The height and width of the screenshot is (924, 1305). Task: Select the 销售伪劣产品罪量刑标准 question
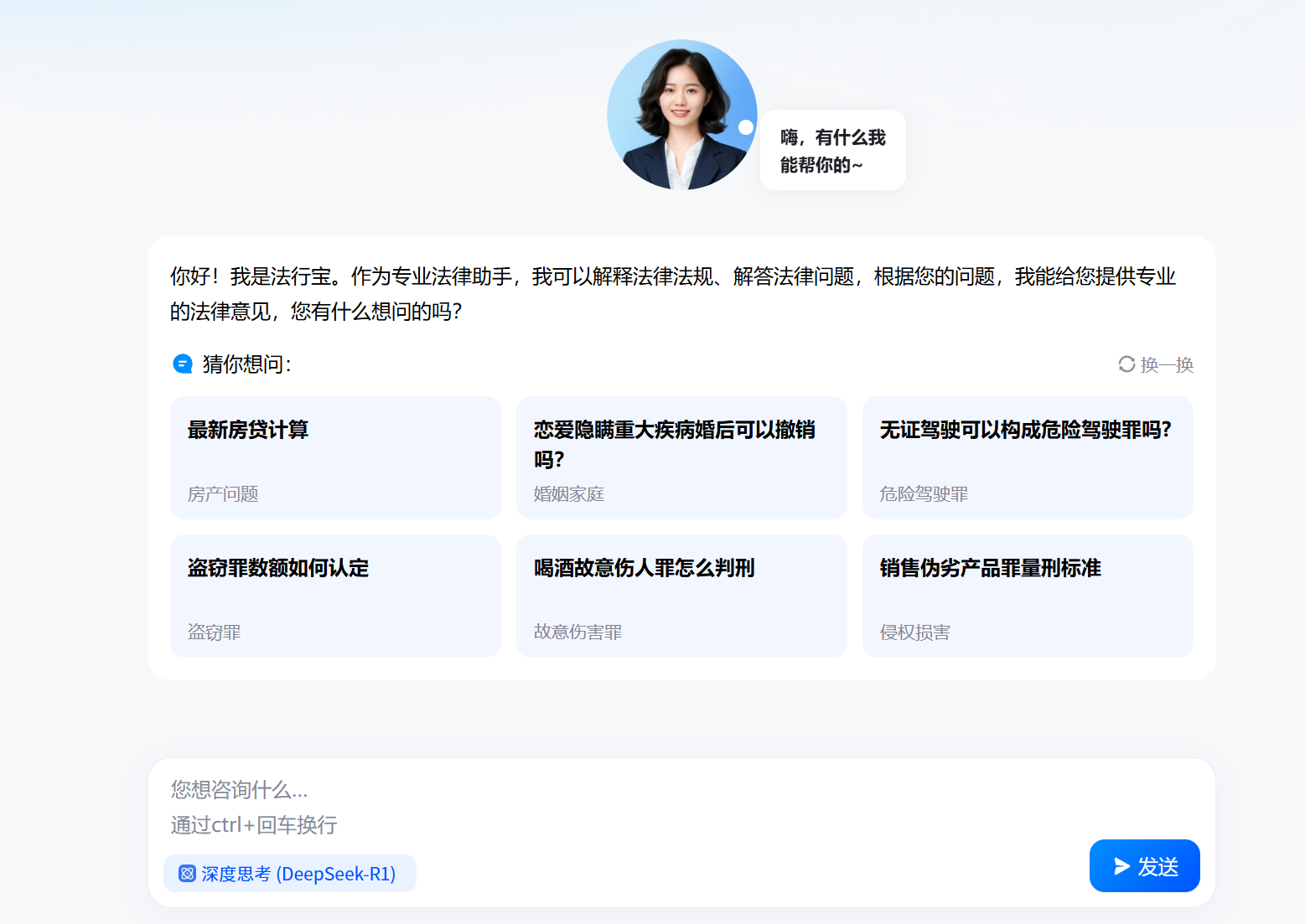click(1027, 596)
